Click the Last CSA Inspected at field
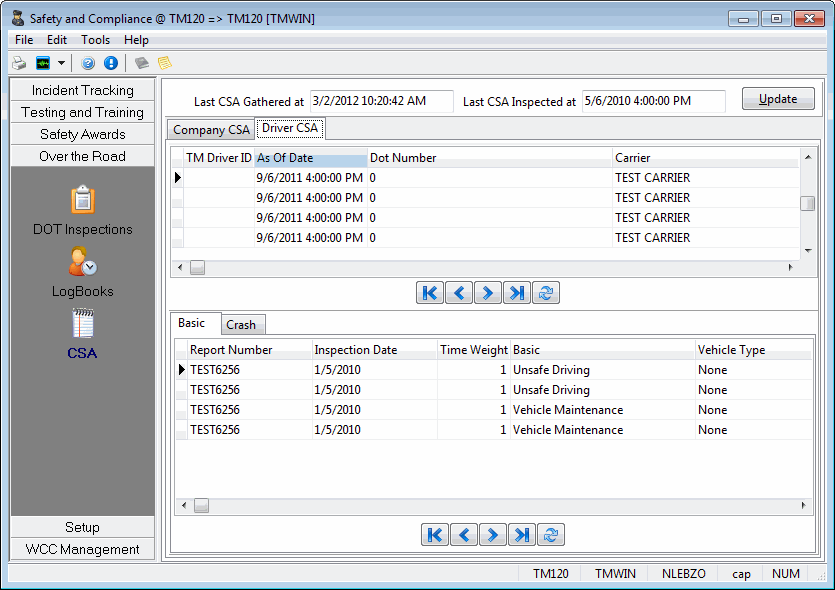The image size is (835, 590). click(653, 101)
